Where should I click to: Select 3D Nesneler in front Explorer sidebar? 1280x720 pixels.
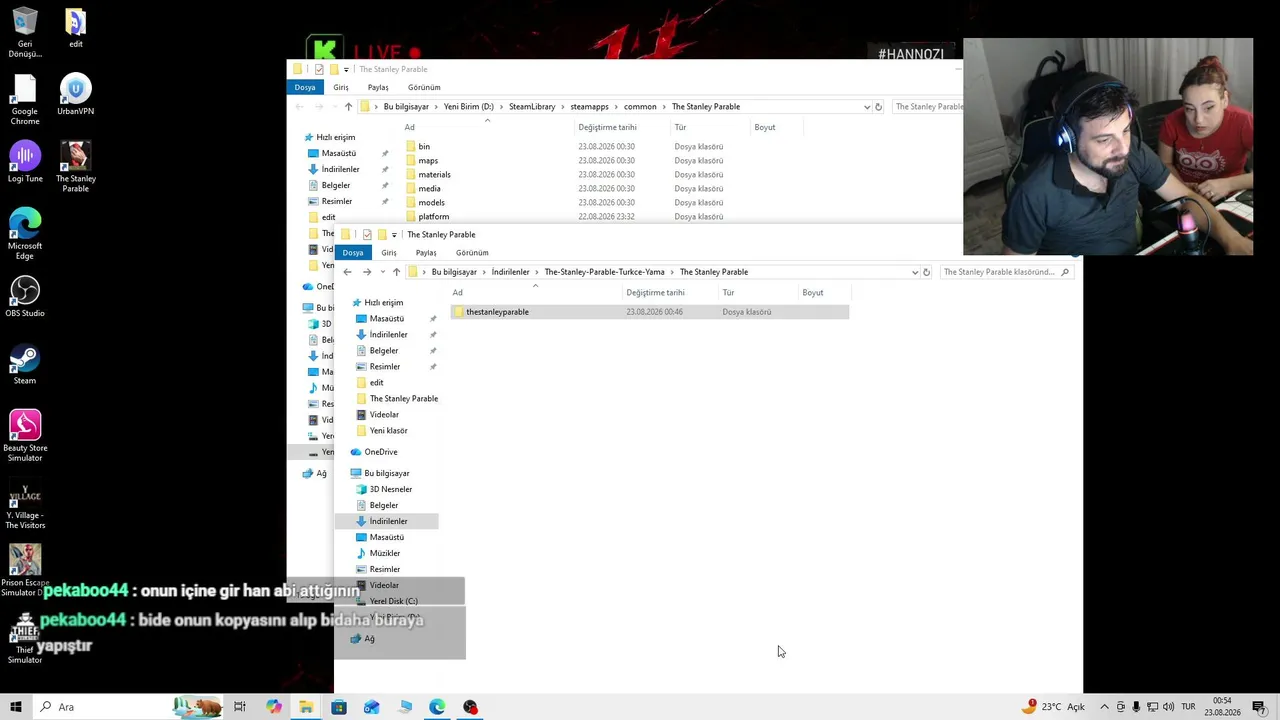[391, 490]
